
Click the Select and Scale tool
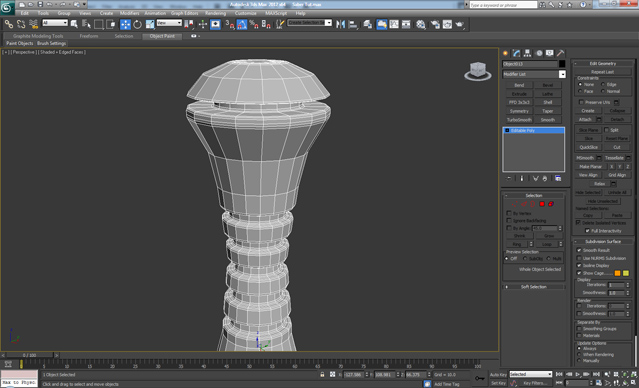(x=150, y=24)
